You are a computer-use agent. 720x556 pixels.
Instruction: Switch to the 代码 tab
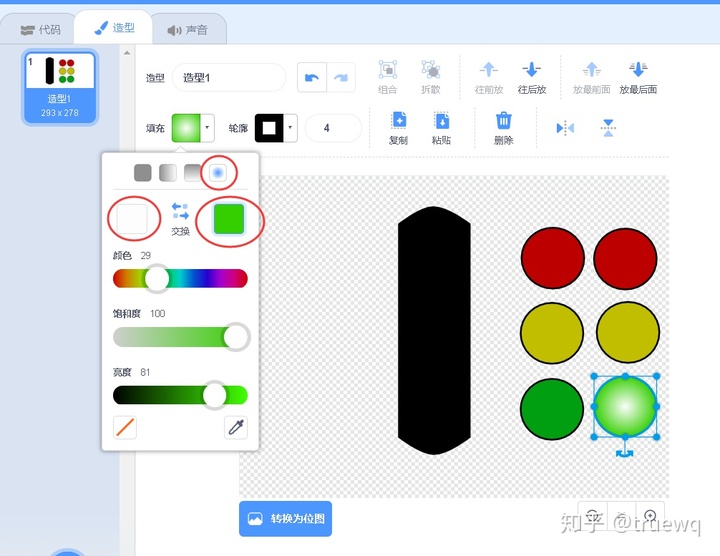tap(40, 30)
